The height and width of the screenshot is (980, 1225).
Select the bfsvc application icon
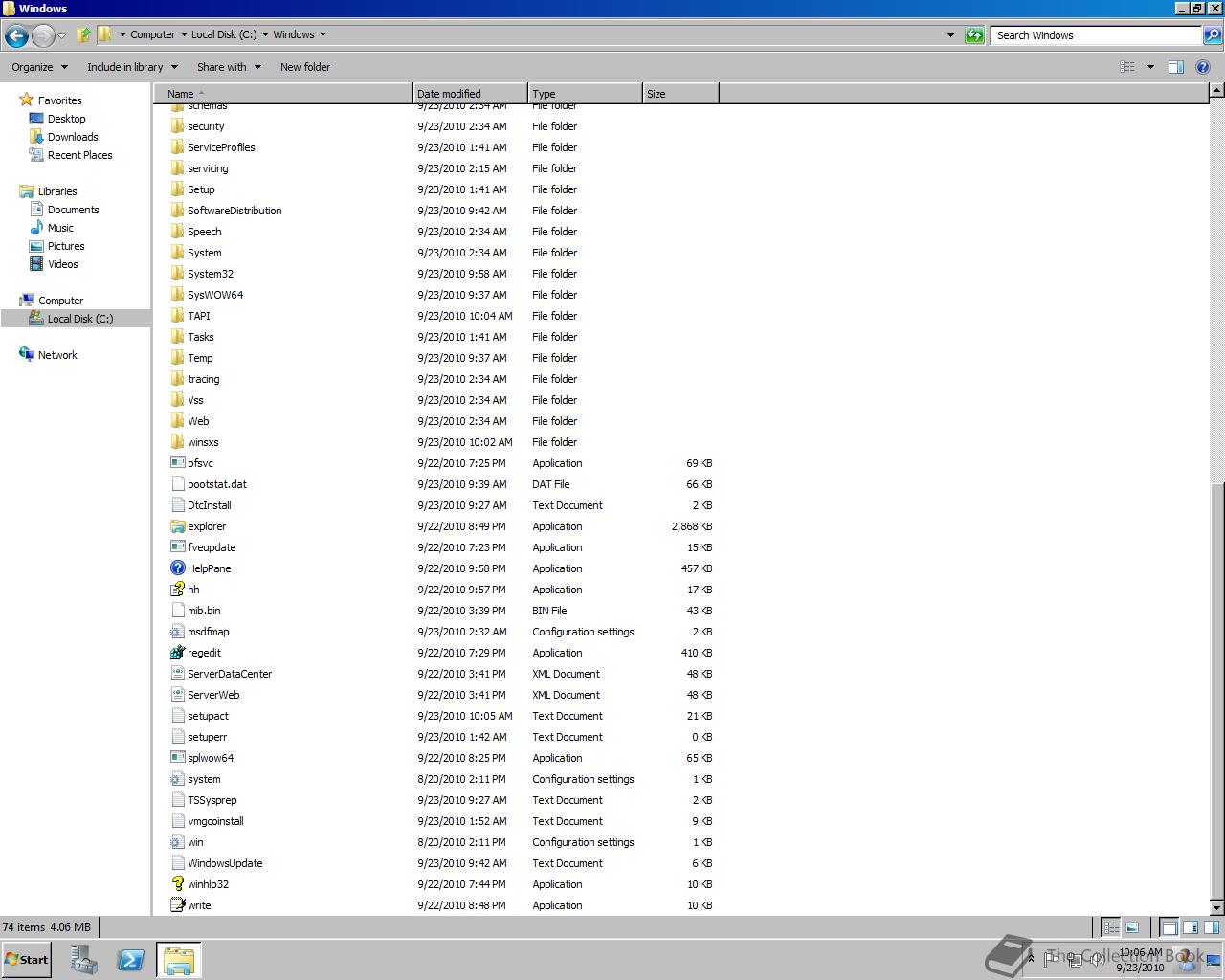coord(177,463)
